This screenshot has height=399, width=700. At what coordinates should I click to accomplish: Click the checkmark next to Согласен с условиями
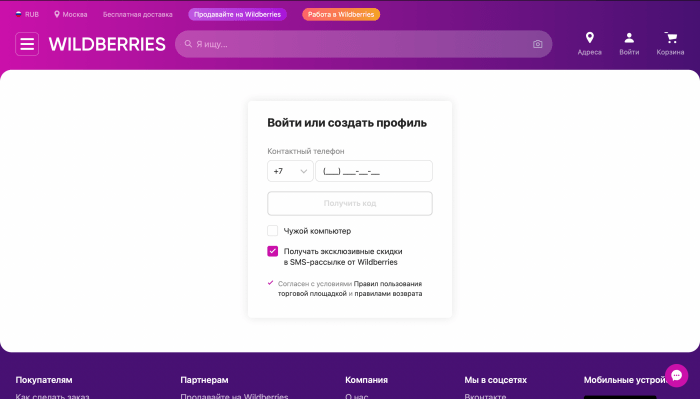270,283
